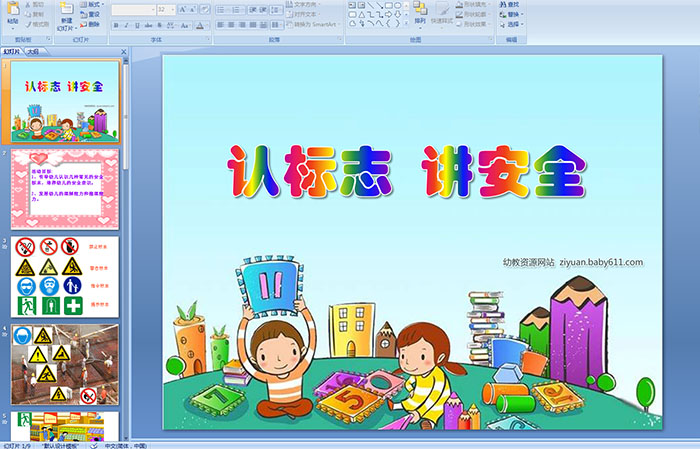This screenshot has height=449, width=700.
Task: Open Shape Fill (形状填充) color menu
Action: [x=473, y=4]
